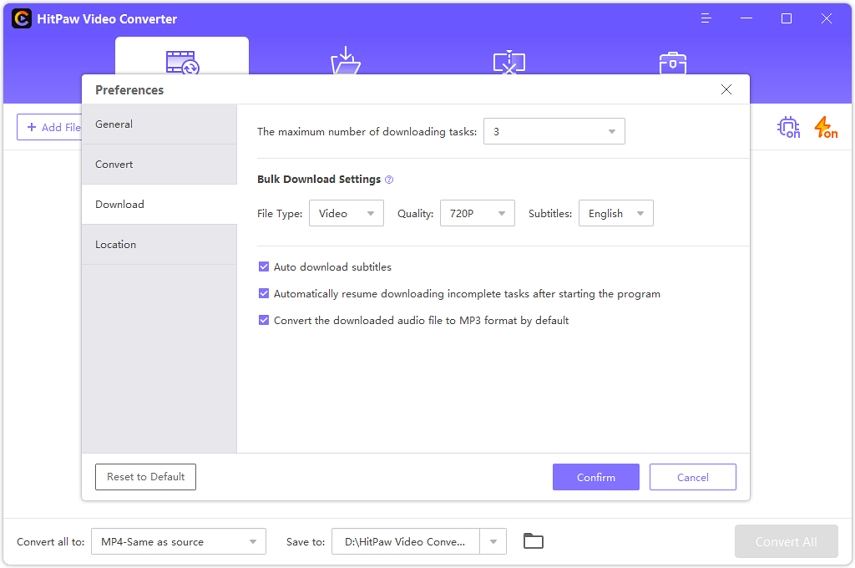Viewport: 855px width, 568px height.
Task: Expand maximum downloading tasks dropdown
Action: coord(554,131)
